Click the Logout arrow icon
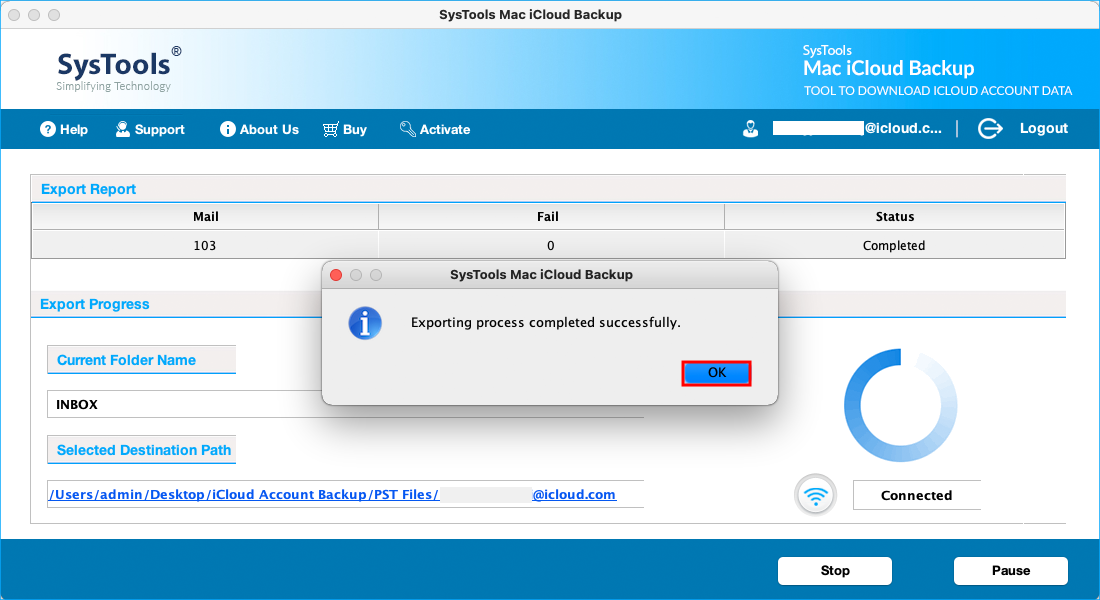Image resolution: width=1100 pixels, height=600 pixels. coord(990,129)
